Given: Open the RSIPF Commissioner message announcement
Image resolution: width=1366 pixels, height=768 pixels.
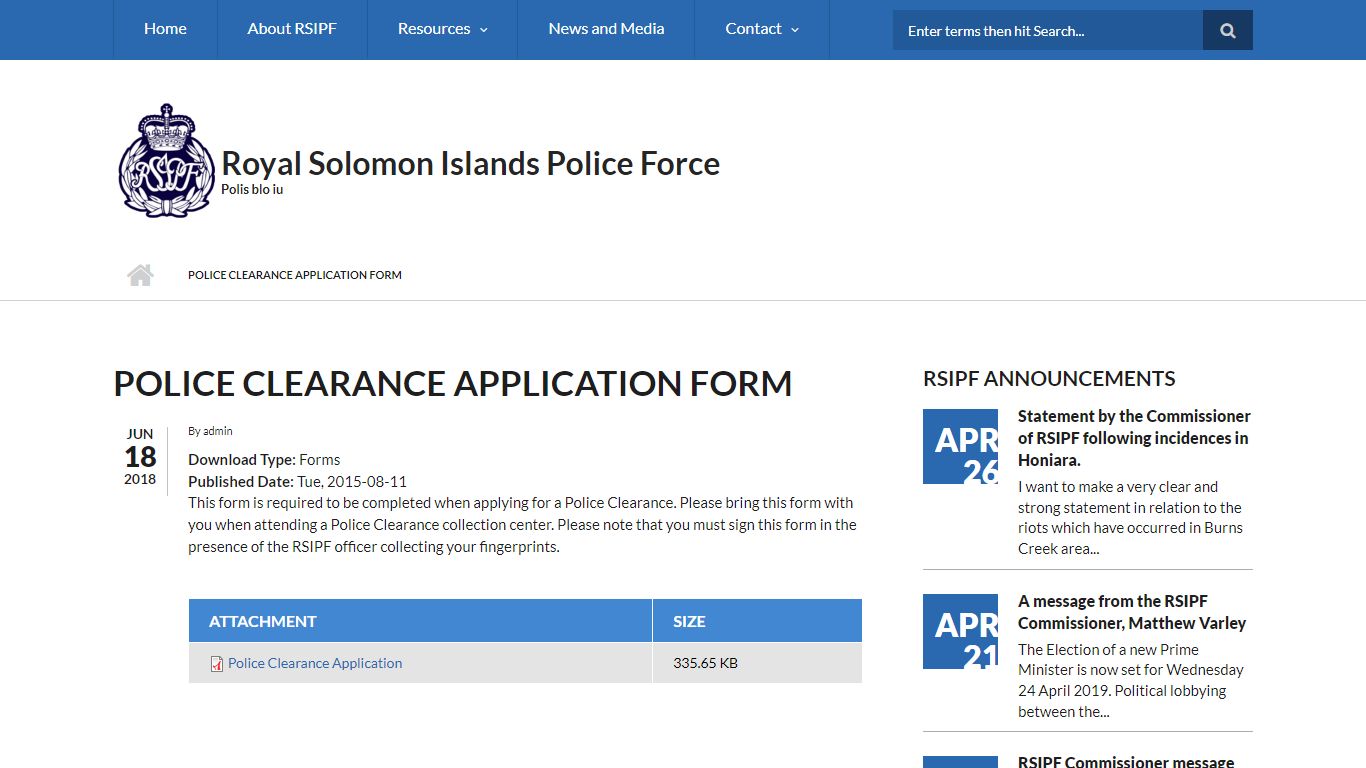Looking at the screenshot, I should 1126,762.
